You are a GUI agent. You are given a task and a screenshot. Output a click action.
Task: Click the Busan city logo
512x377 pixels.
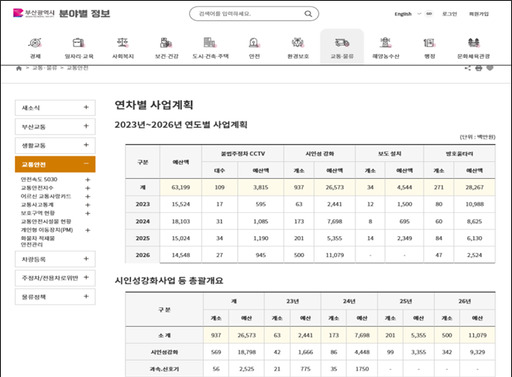pyautogui.click(x=33, y=13)
